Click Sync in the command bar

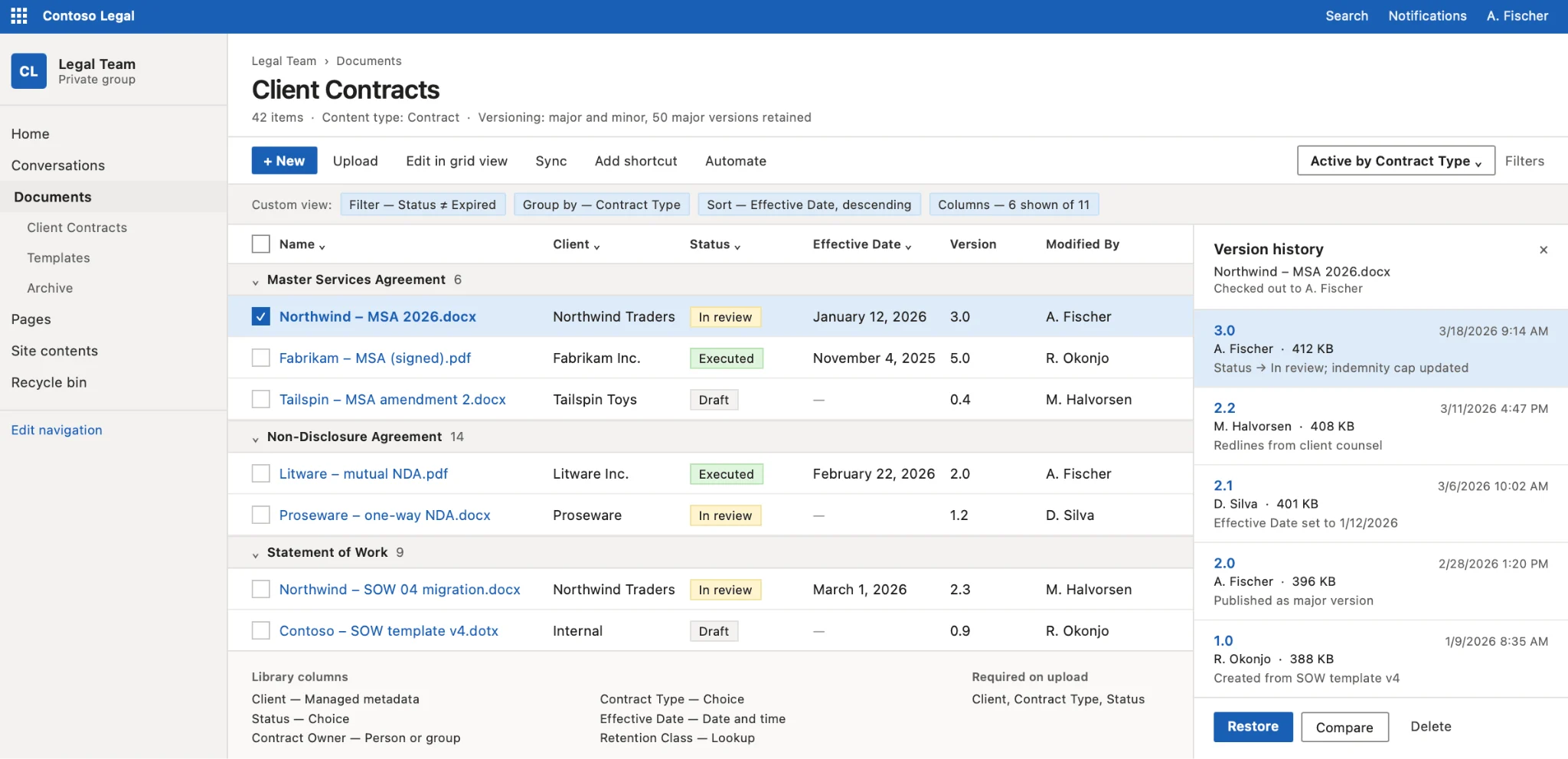click(x=551, y=161)
